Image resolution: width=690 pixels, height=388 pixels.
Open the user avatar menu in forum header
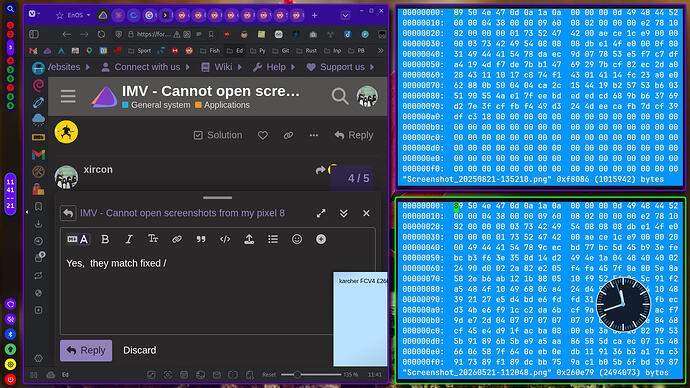pyautogui.click(x=367, y=96)
